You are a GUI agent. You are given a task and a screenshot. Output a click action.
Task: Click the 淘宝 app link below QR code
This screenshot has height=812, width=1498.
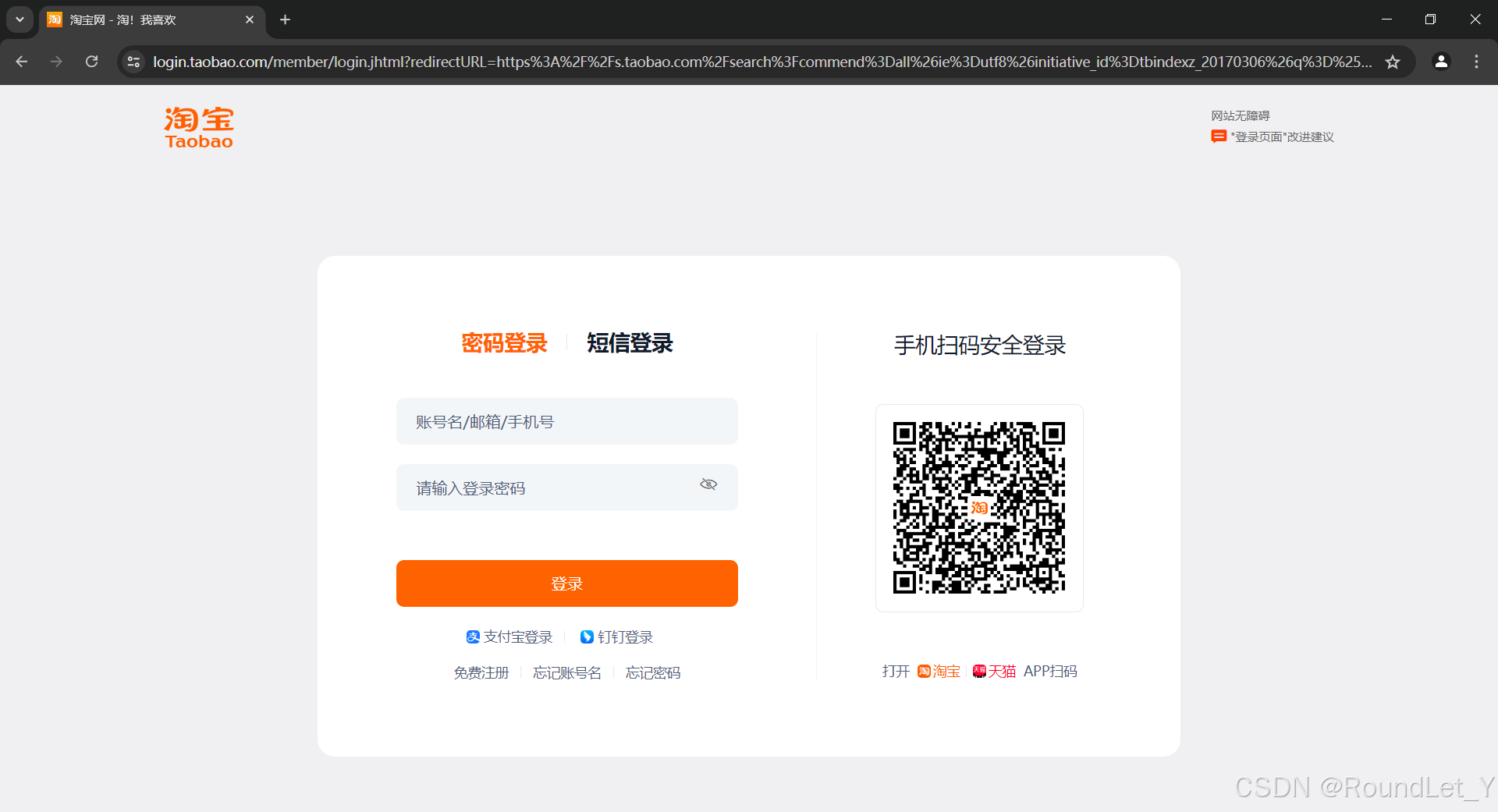pos(939,672)
